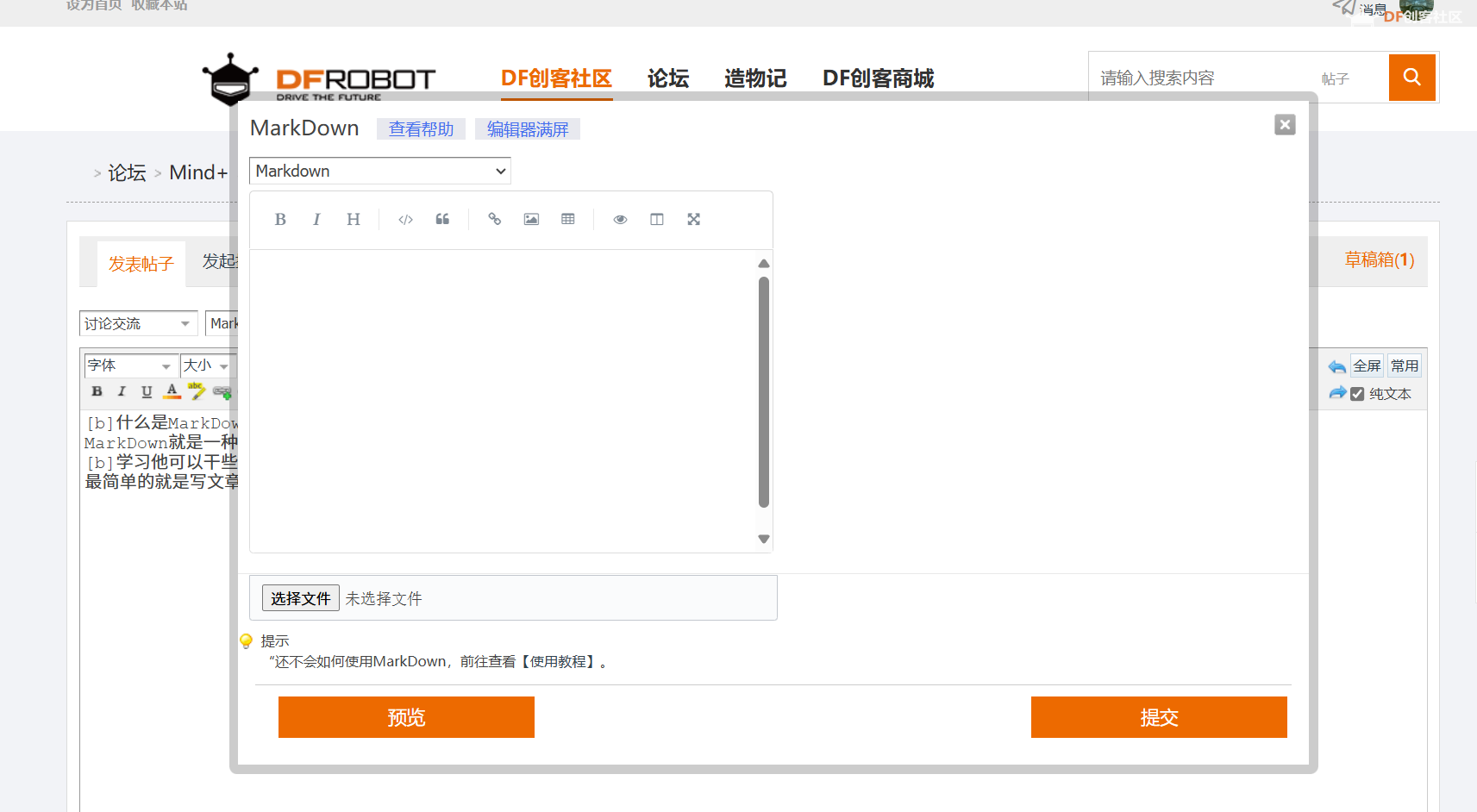Viewport: 1477px width, 812px height.
Task: Apply italic in the Markdown editor toolbar
Action: click(x=316, y=220)
